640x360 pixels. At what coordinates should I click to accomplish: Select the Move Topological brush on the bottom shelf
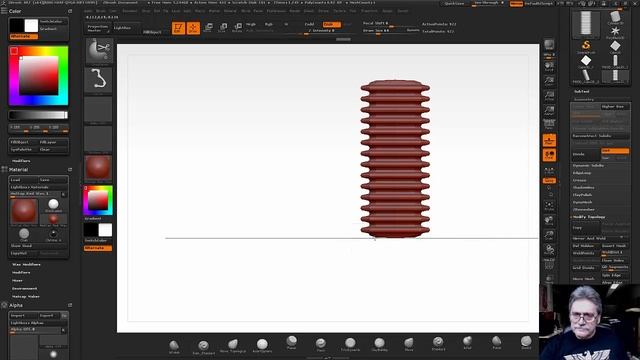click(x=233, y=345)
